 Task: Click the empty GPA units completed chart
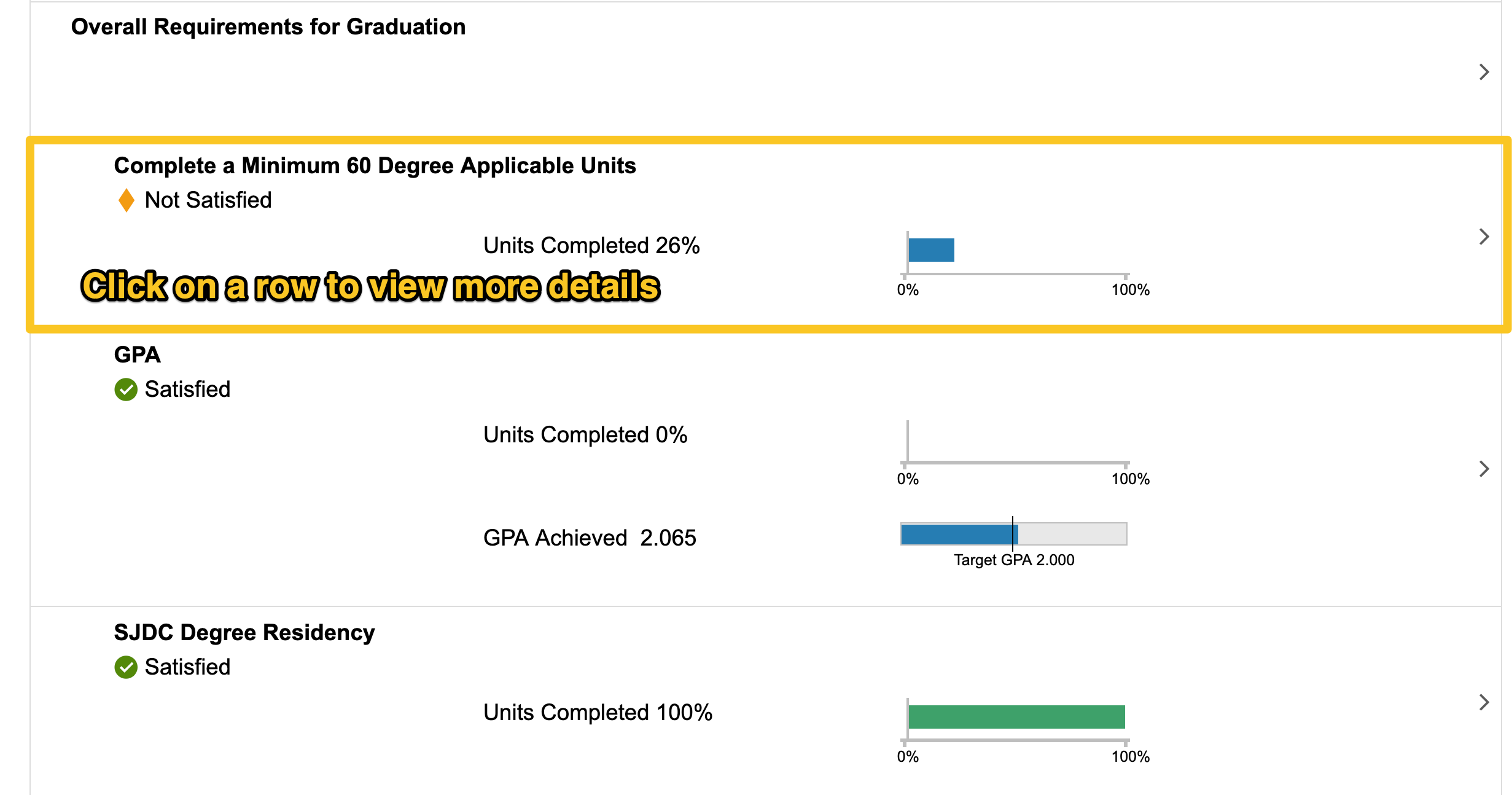click(1016, 442)
